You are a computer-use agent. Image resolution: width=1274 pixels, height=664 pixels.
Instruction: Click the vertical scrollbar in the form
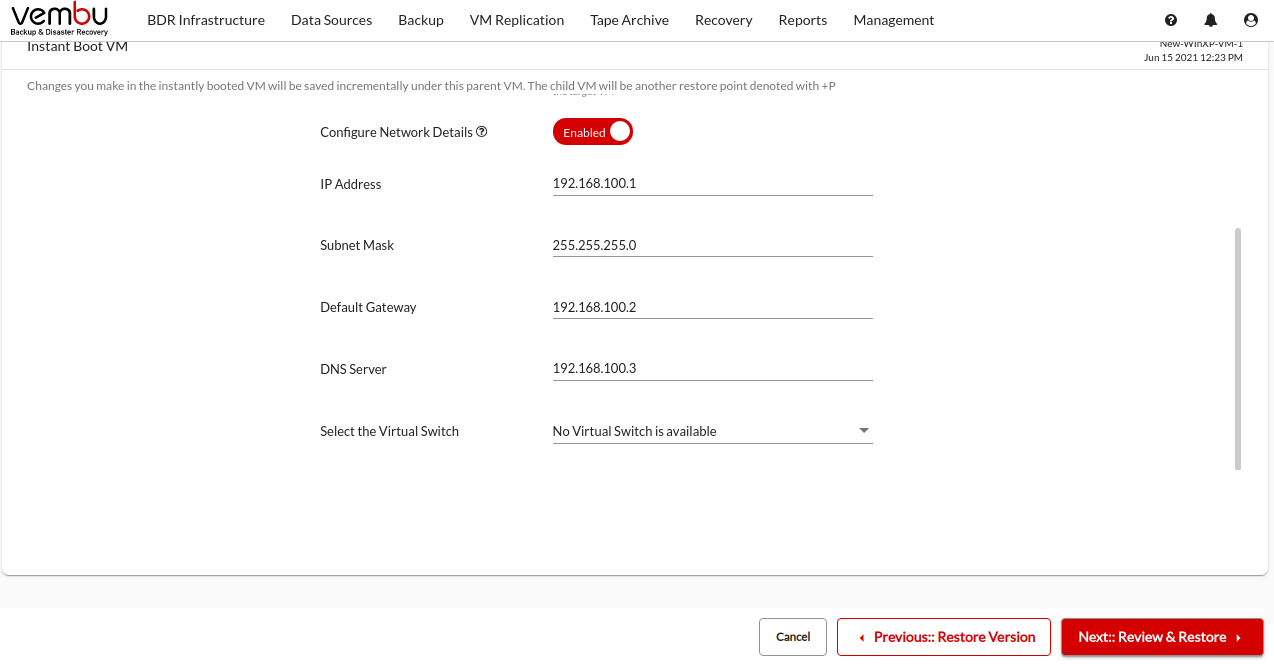[x=1238, y=348]
